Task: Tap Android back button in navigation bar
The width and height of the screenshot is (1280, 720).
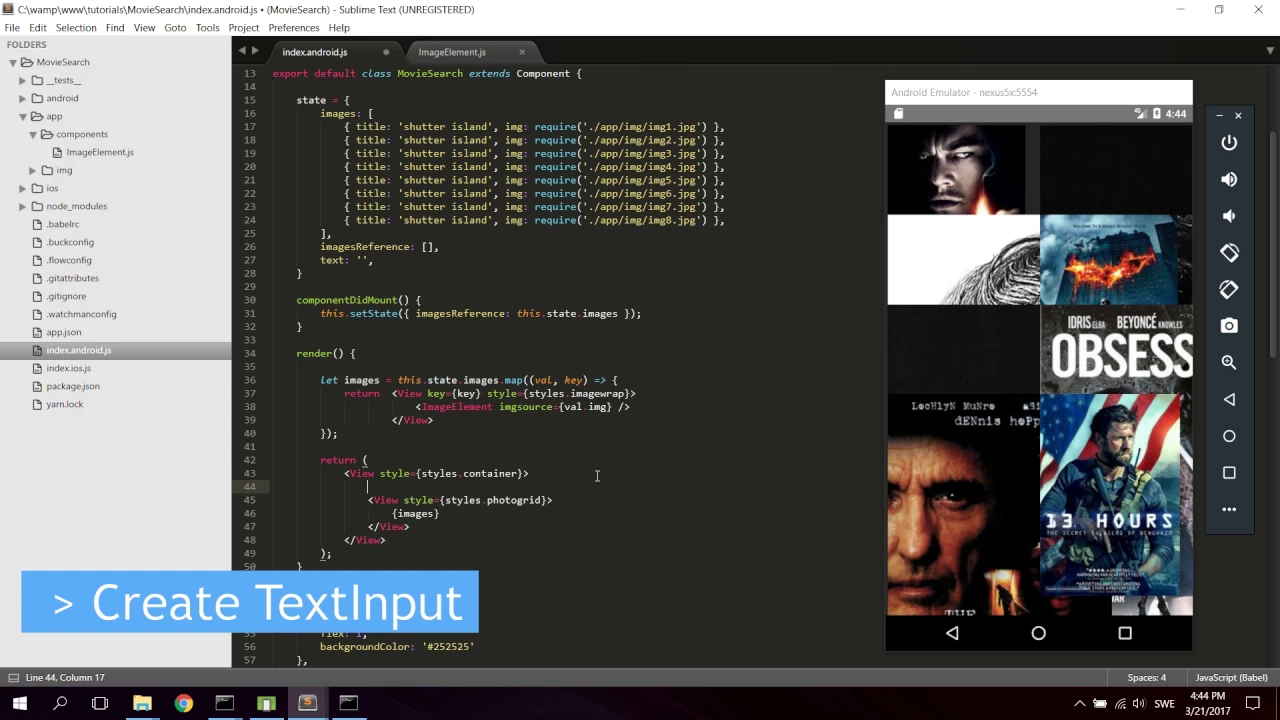Action: point(952,633)
